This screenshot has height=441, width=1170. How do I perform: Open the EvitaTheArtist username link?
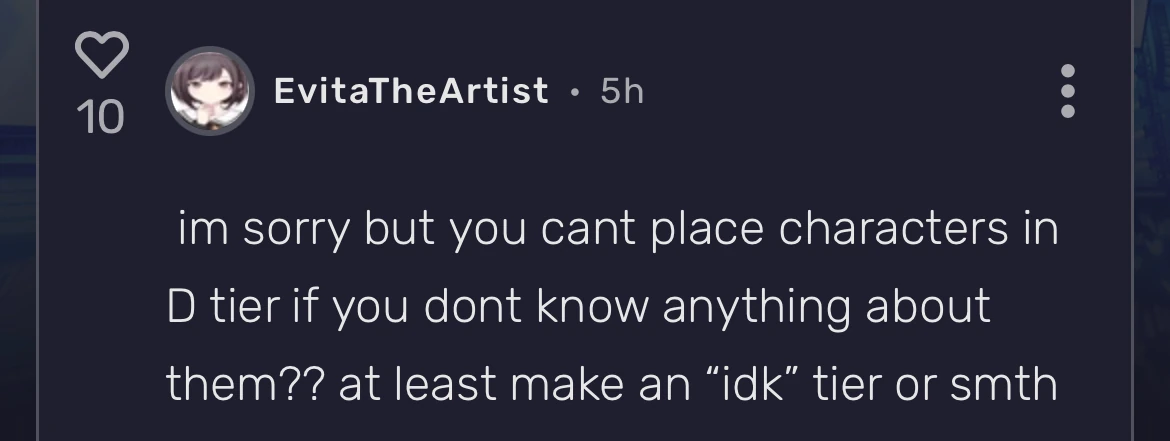tap(411, 92)
